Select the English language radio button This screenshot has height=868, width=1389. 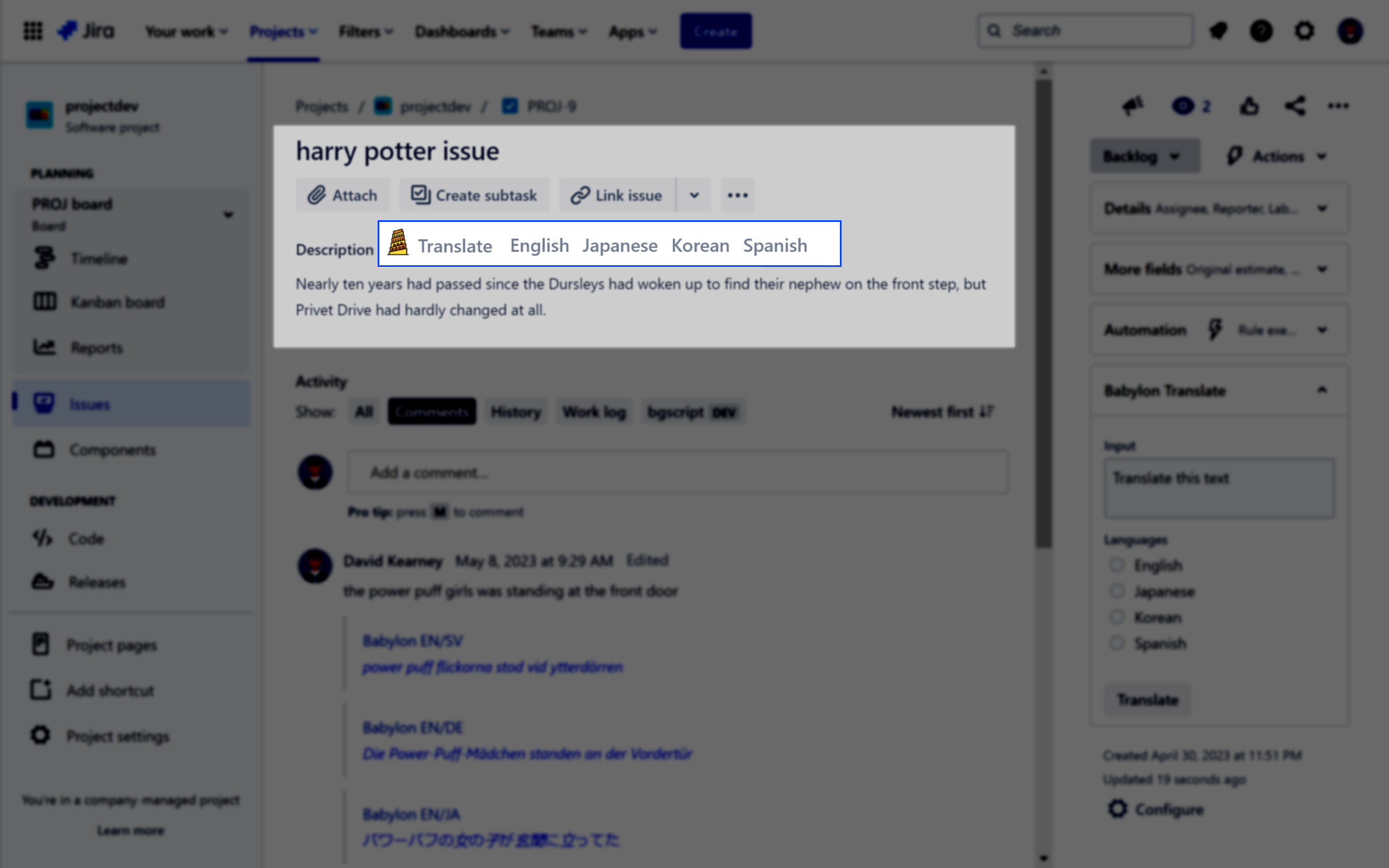[1117, 565]
